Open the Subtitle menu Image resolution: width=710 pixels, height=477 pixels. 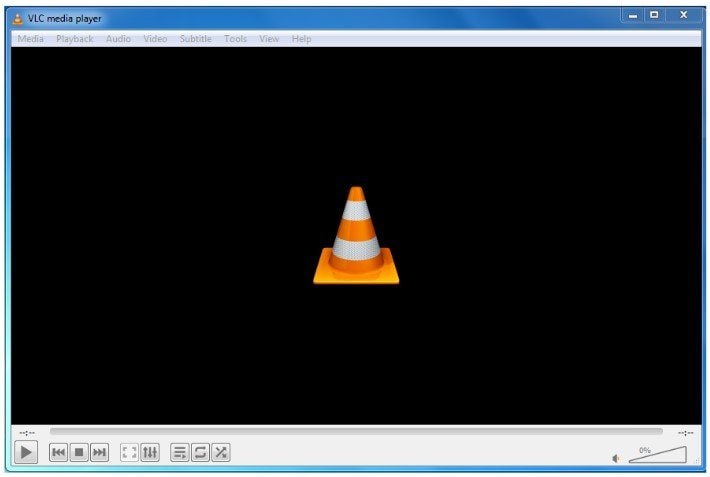[196, 39]
